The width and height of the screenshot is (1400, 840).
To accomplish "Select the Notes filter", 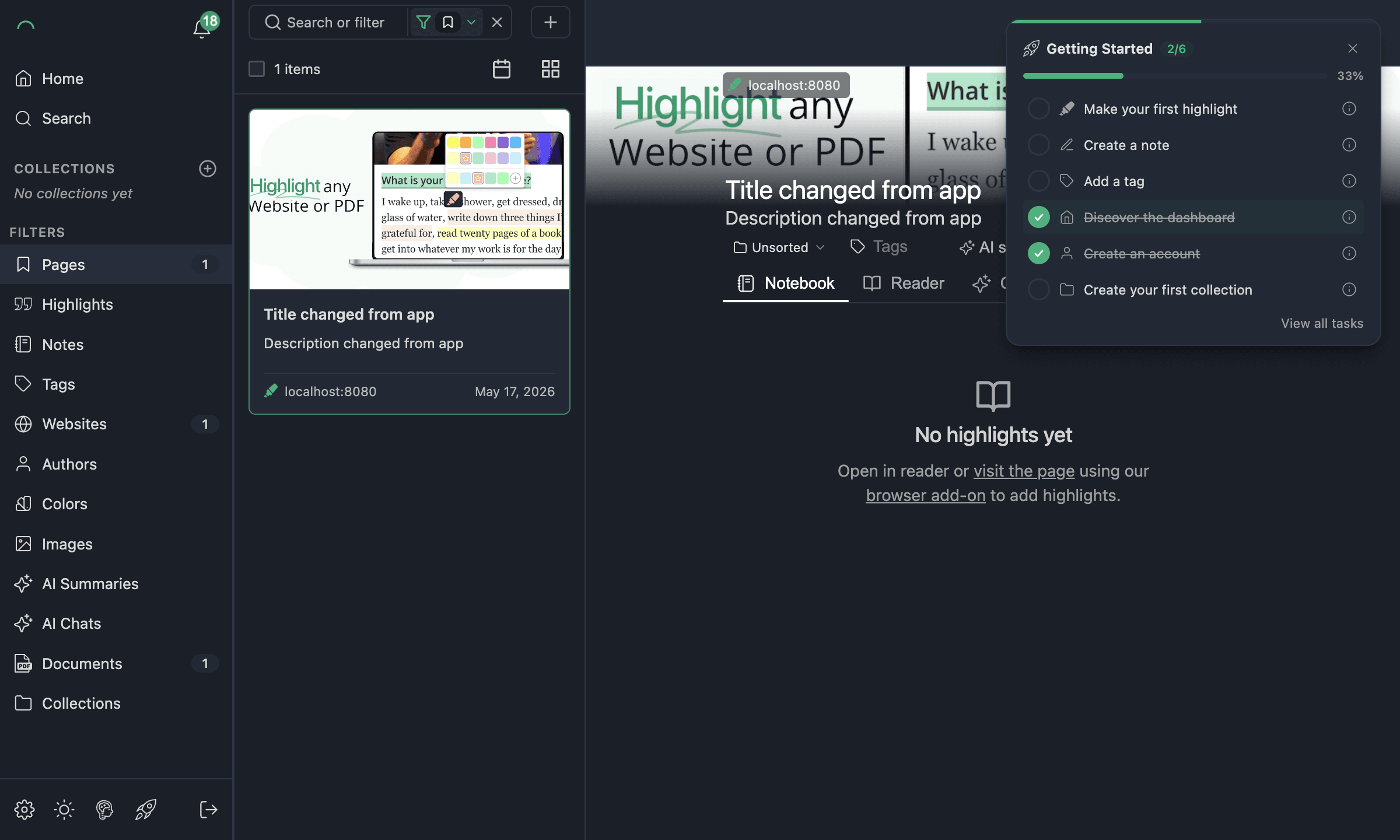I will [117, 344].
